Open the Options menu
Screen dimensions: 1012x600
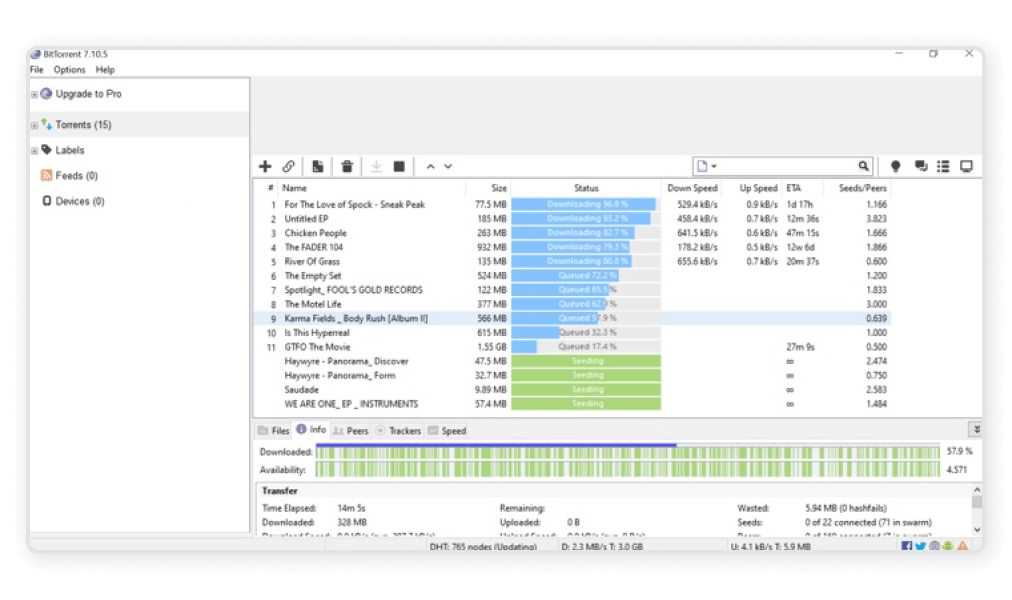pos(69,70)
